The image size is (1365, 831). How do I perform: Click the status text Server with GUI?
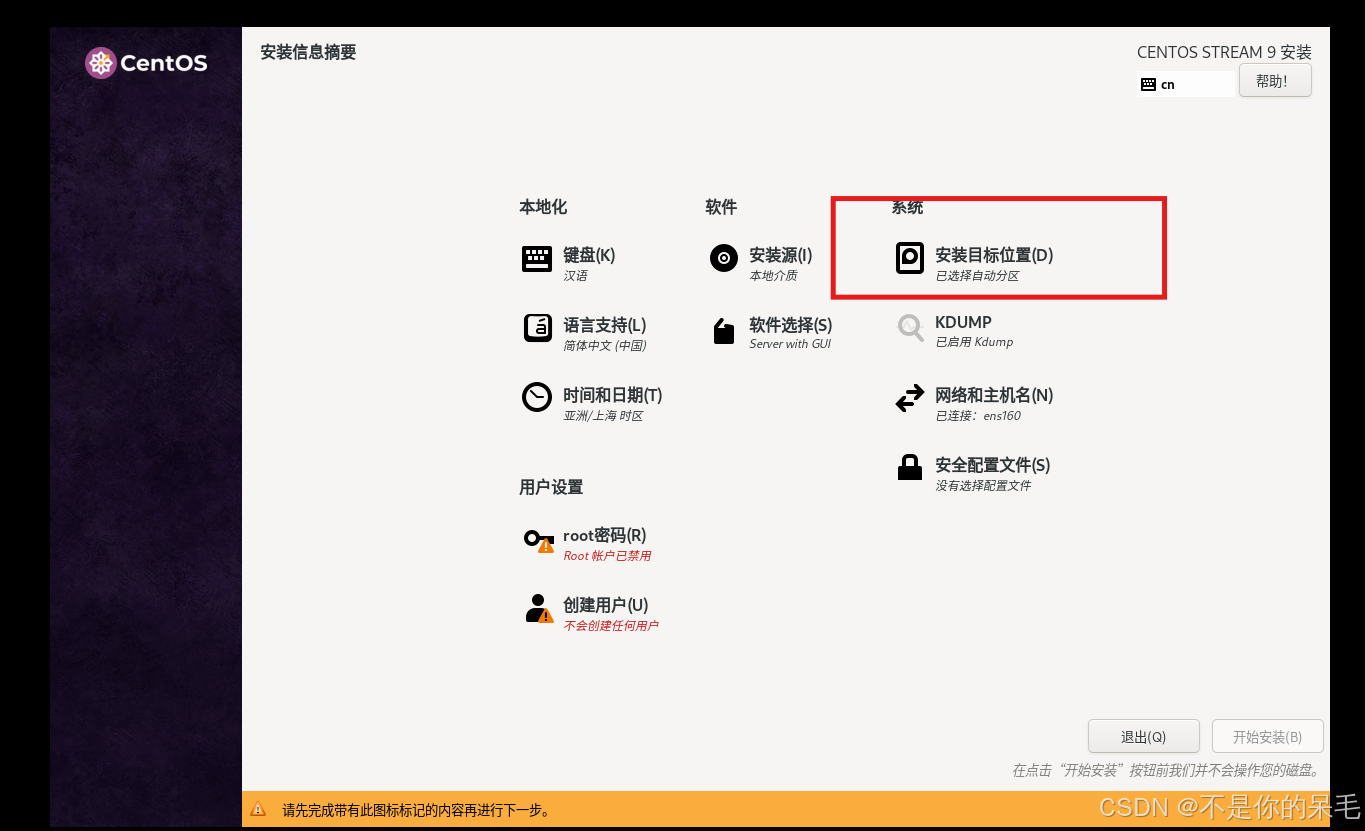coord(790,344)
